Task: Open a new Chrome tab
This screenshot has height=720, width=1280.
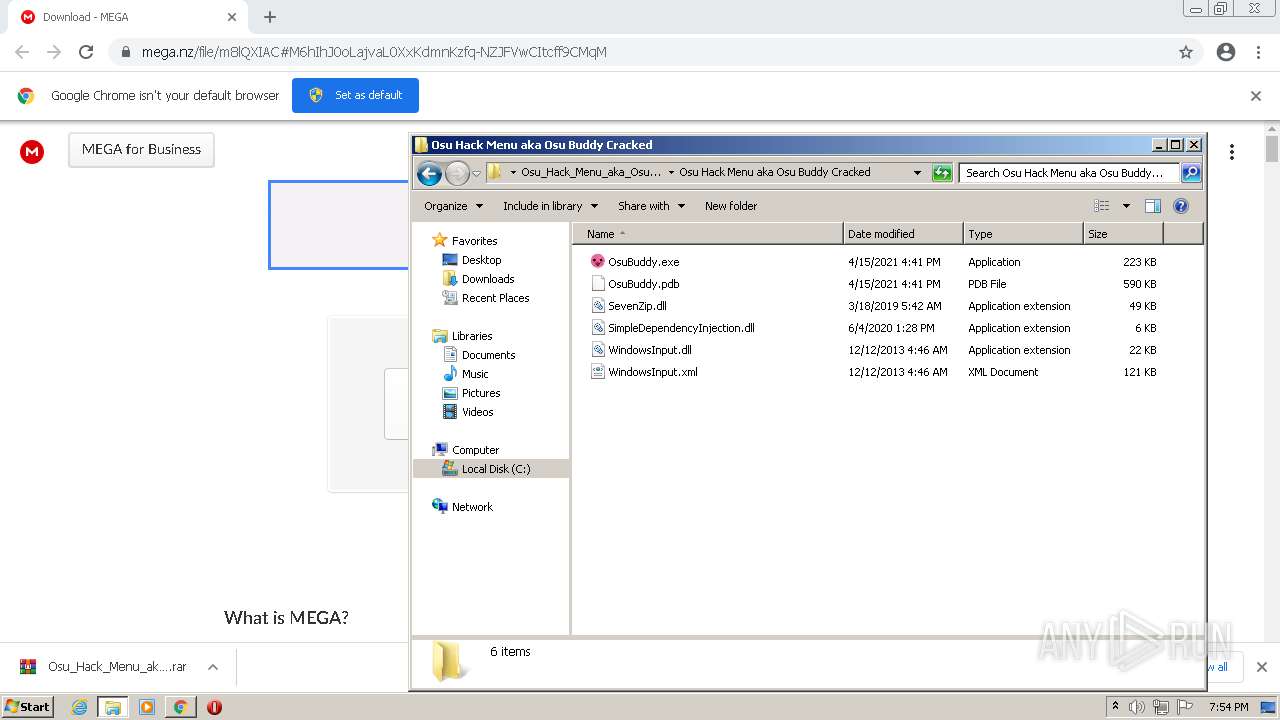Action: click(270, 17)
